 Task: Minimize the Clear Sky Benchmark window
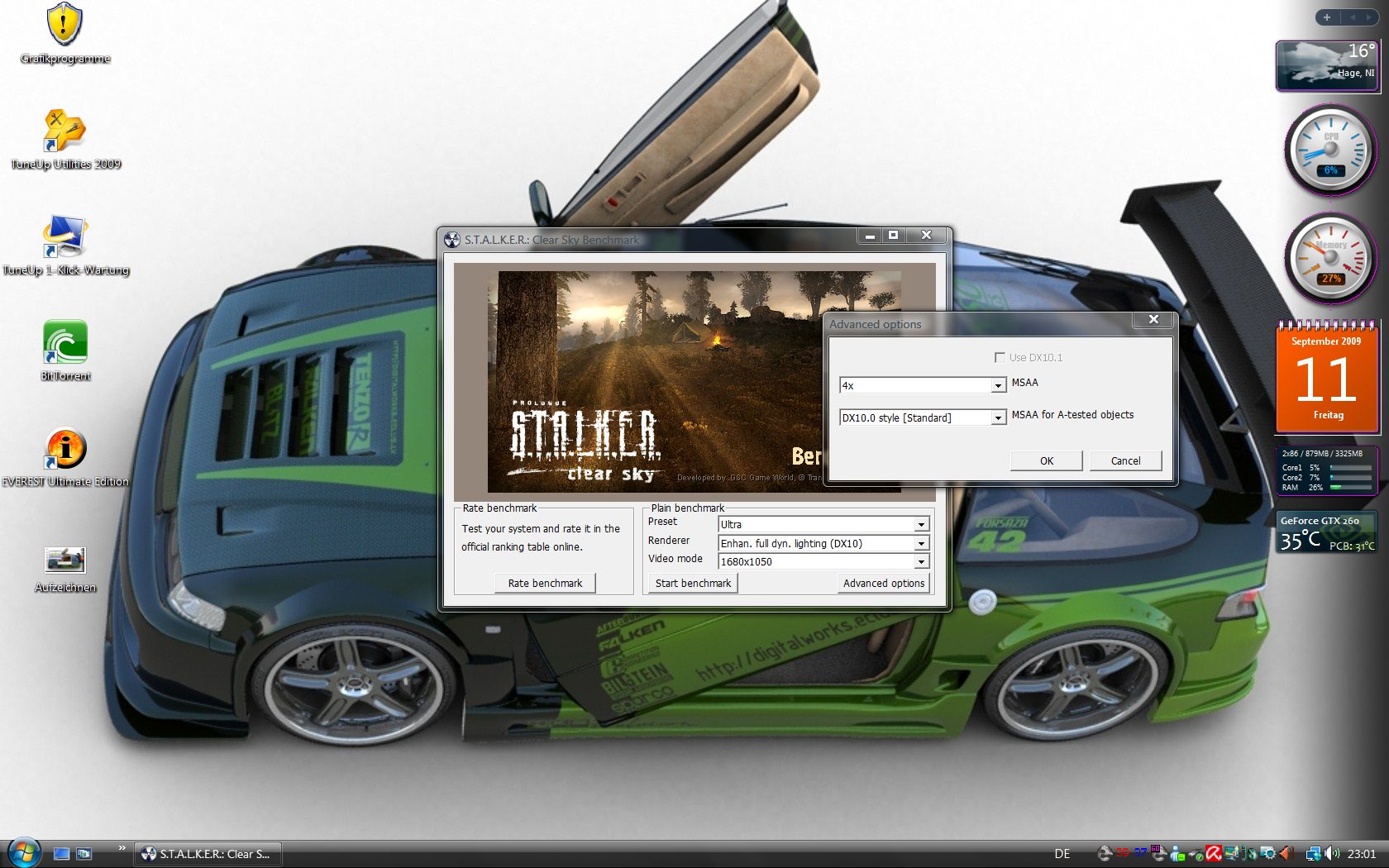pyautogui.click(x=869, y=236)
